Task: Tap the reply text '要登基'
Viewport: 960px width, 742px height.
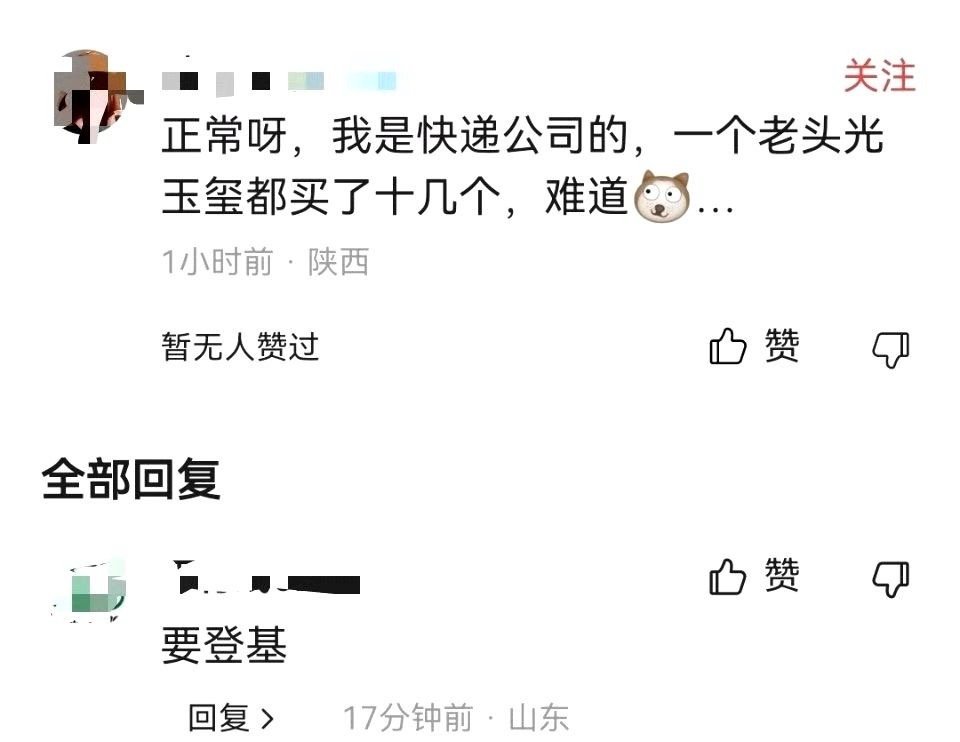Action: (224, 645)
